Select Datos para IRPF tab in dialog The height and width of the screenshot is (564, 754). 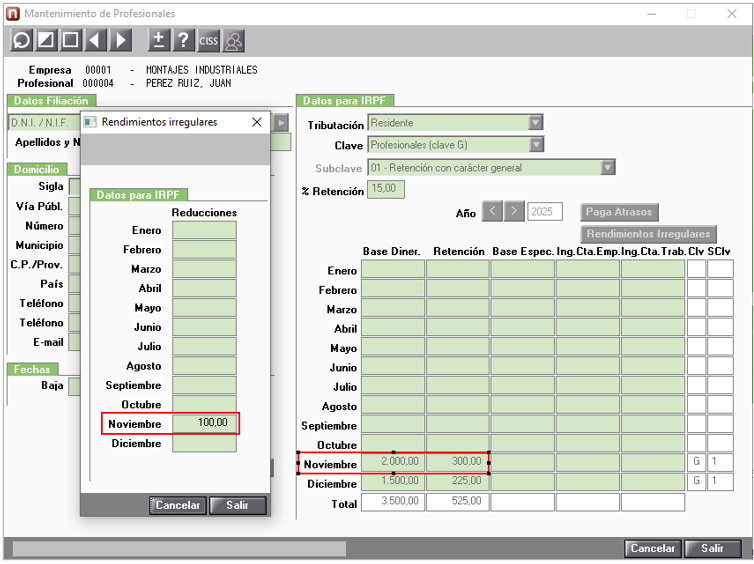tap(138, 195)
